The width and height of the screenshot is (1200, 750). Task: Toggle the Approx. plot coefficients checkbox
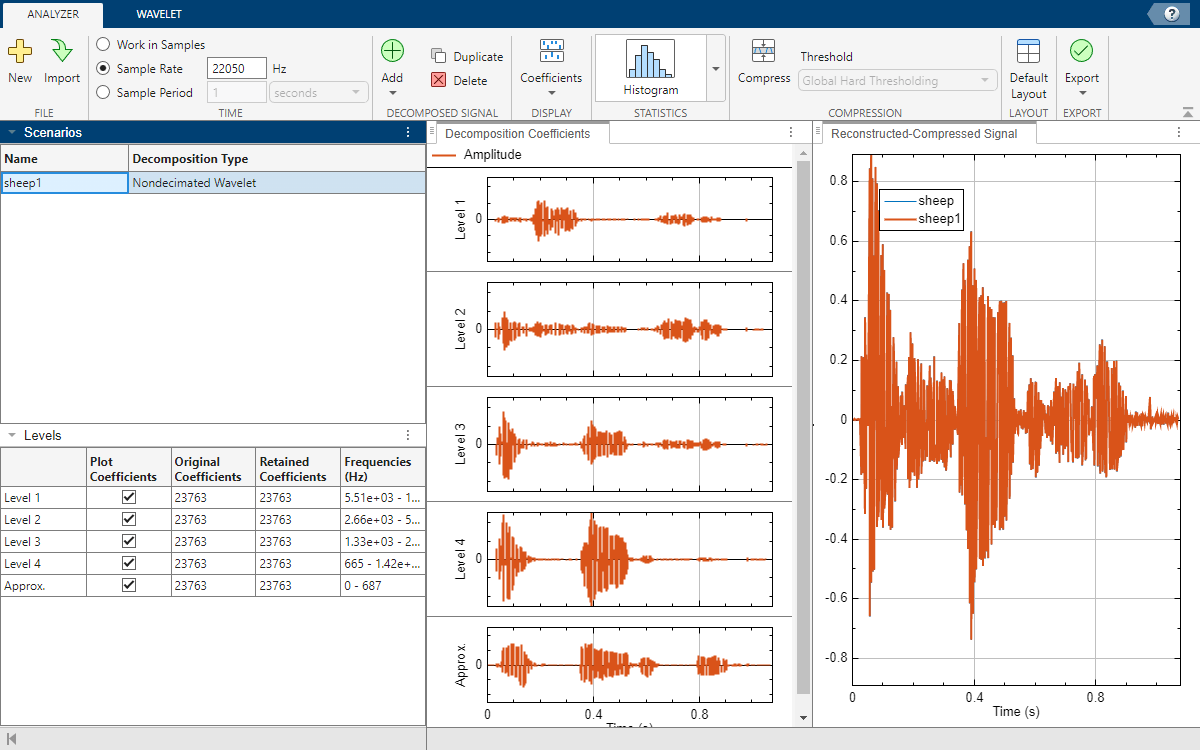pos(128,585)
